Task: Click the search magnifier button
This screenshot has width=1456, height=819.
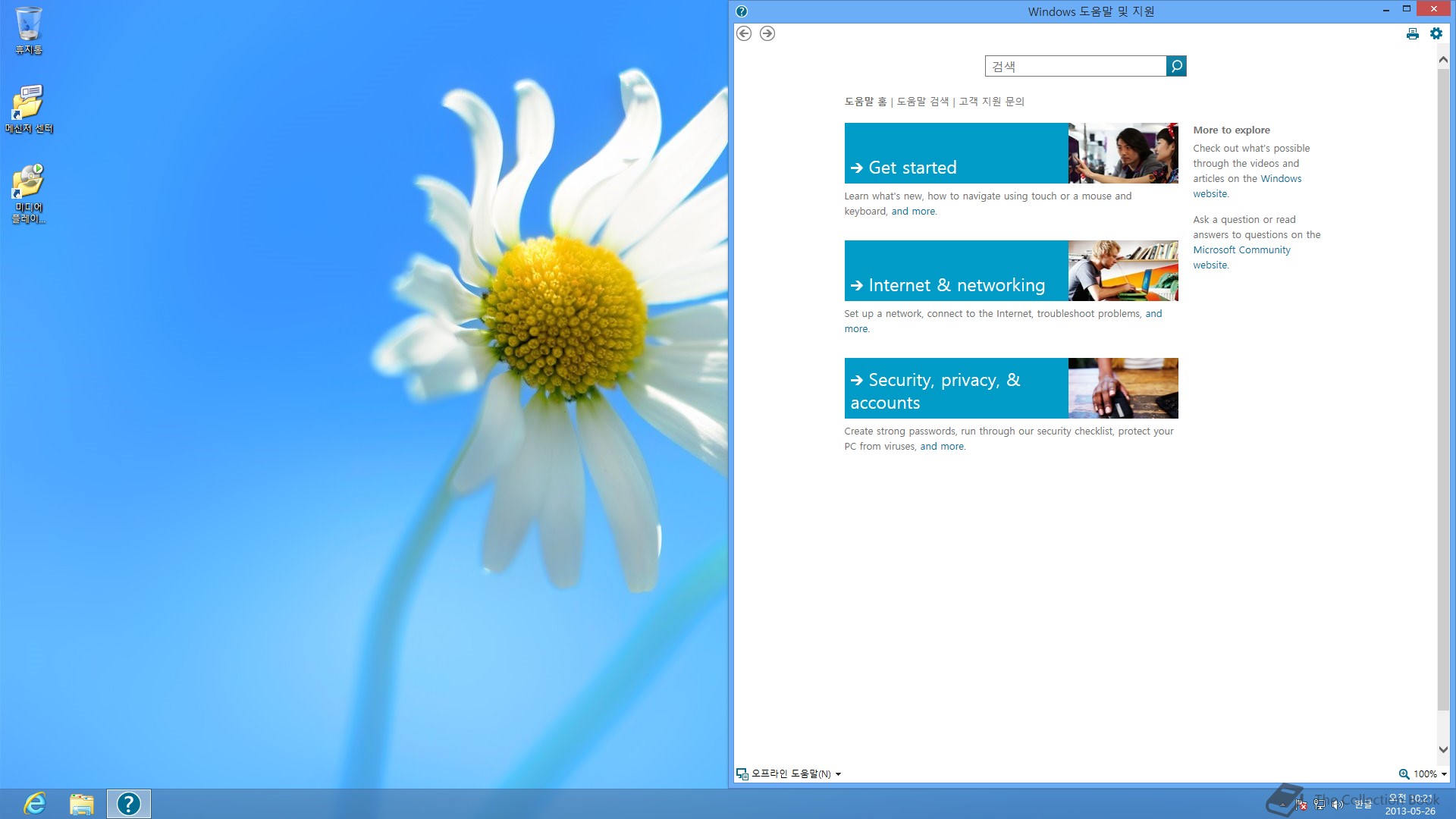Action: pos(1176,66)
